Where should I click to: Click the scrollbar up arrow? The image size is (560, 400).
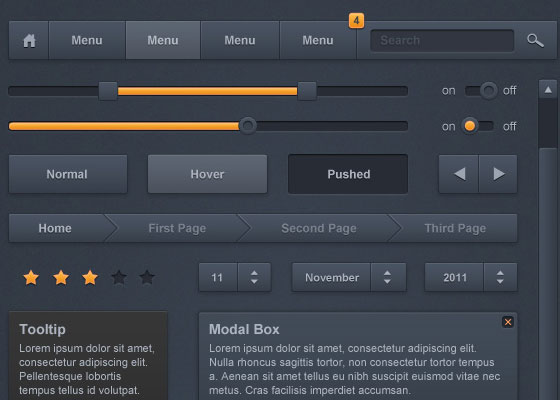pos(548,89)
